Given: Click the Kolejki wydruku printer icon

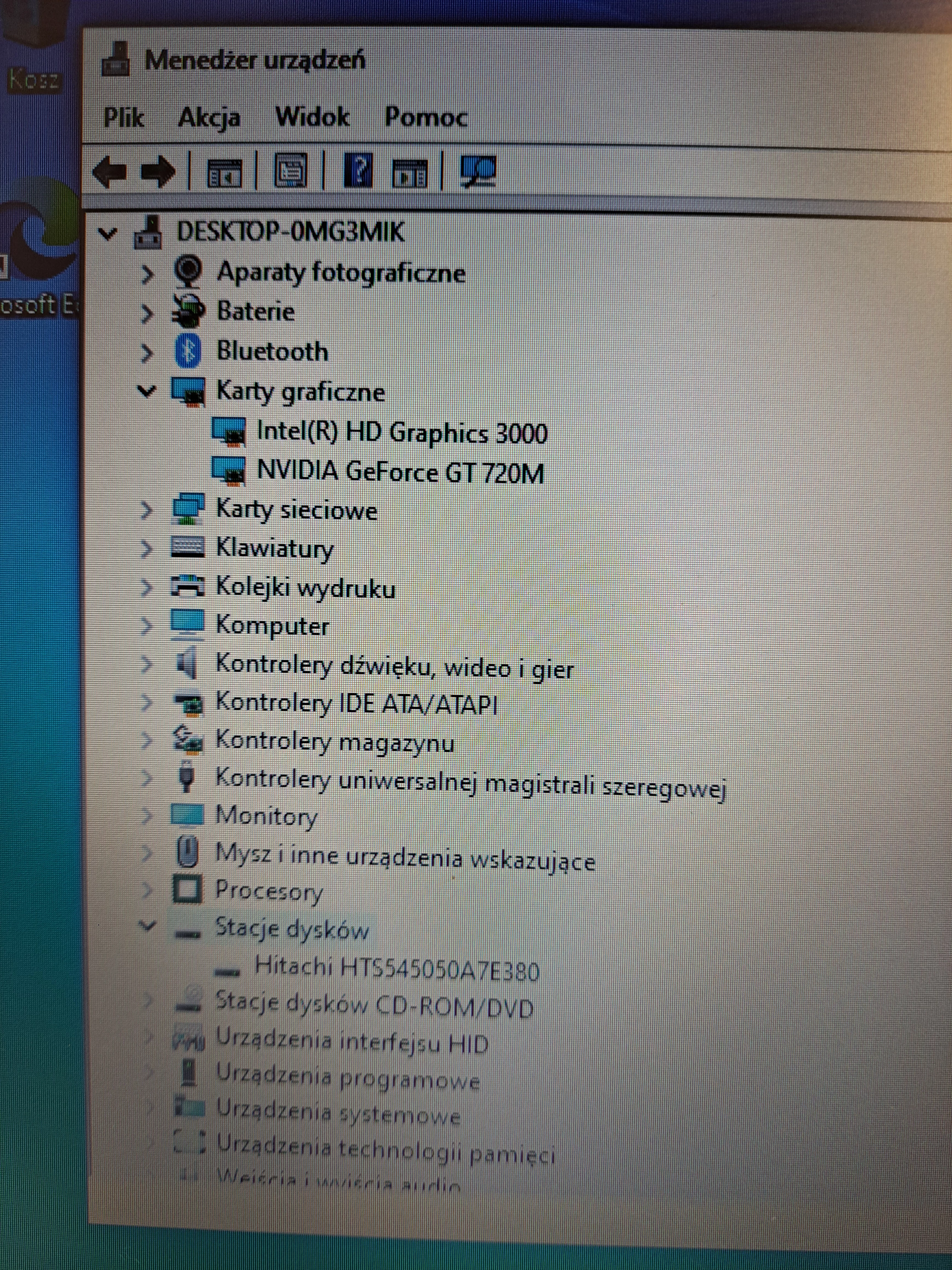Looking at the screenshot, I should point(188,586).
